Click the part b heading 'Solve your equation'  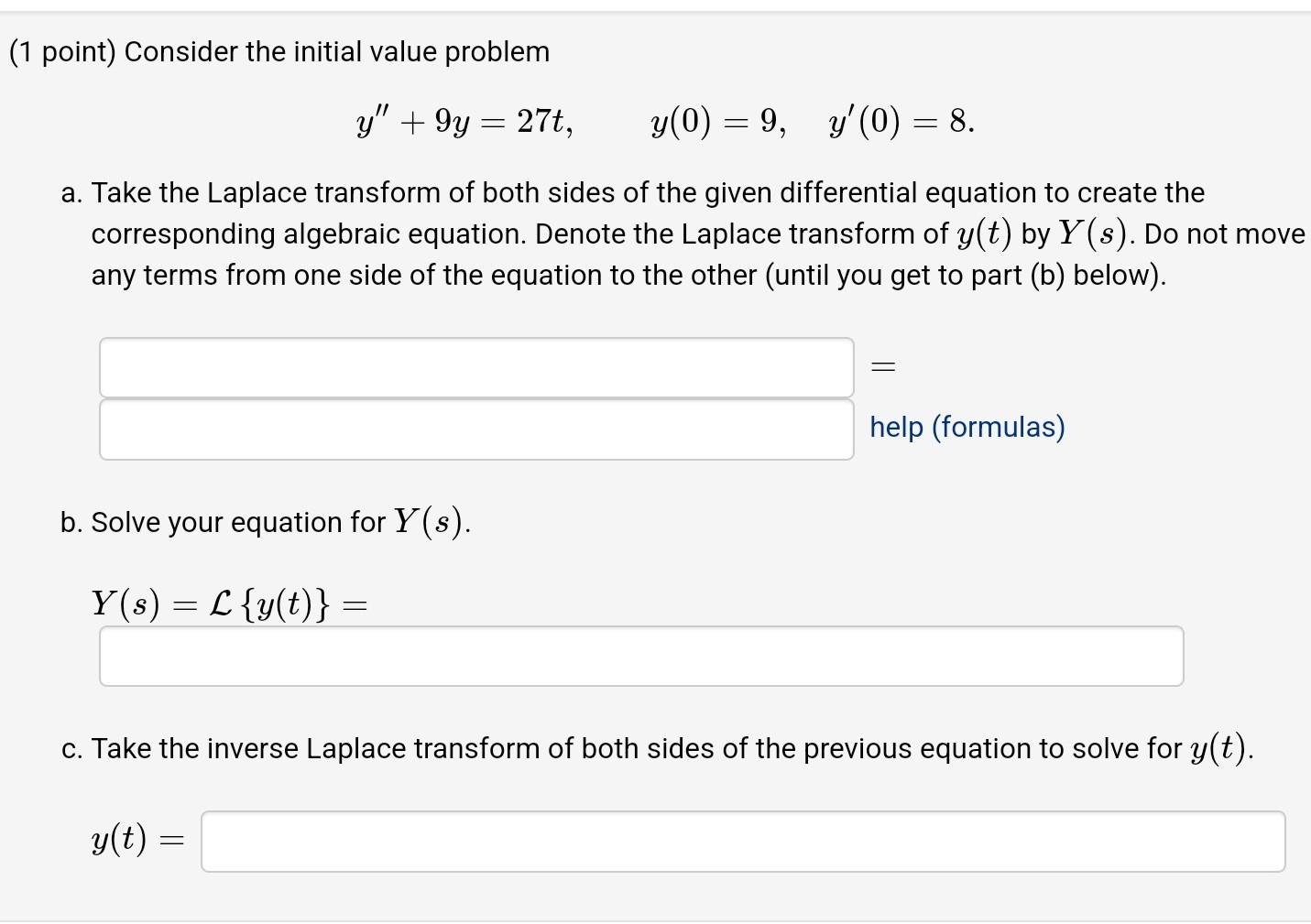click(265, 522)
